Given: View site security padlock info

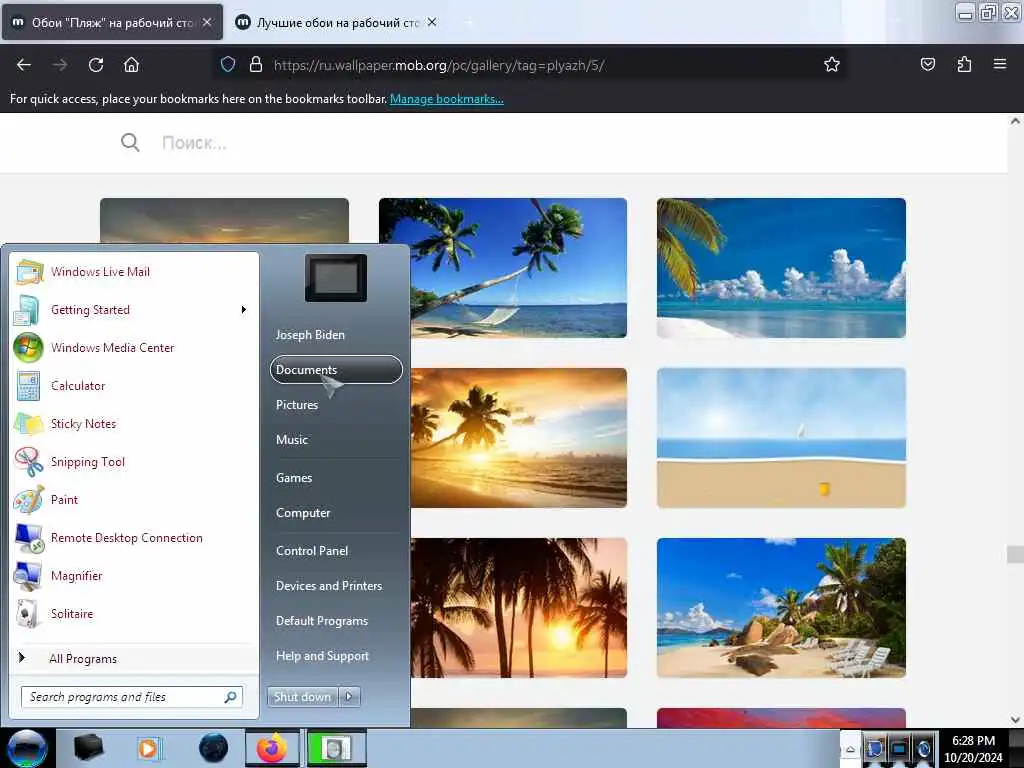Looking at the screenshot, I should click(x=256, y=65).
